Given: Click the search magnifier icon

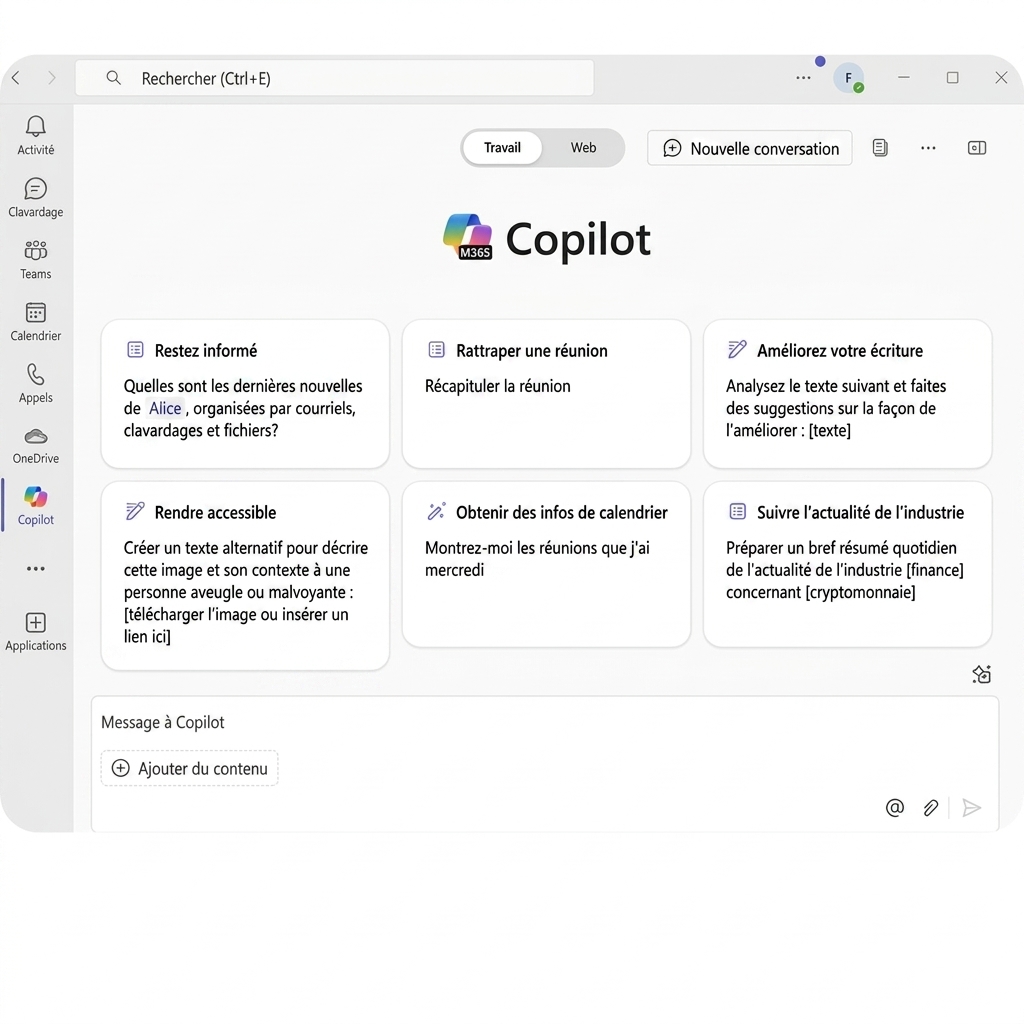Looking at the screenshot, I should click(x=114, y=78).
